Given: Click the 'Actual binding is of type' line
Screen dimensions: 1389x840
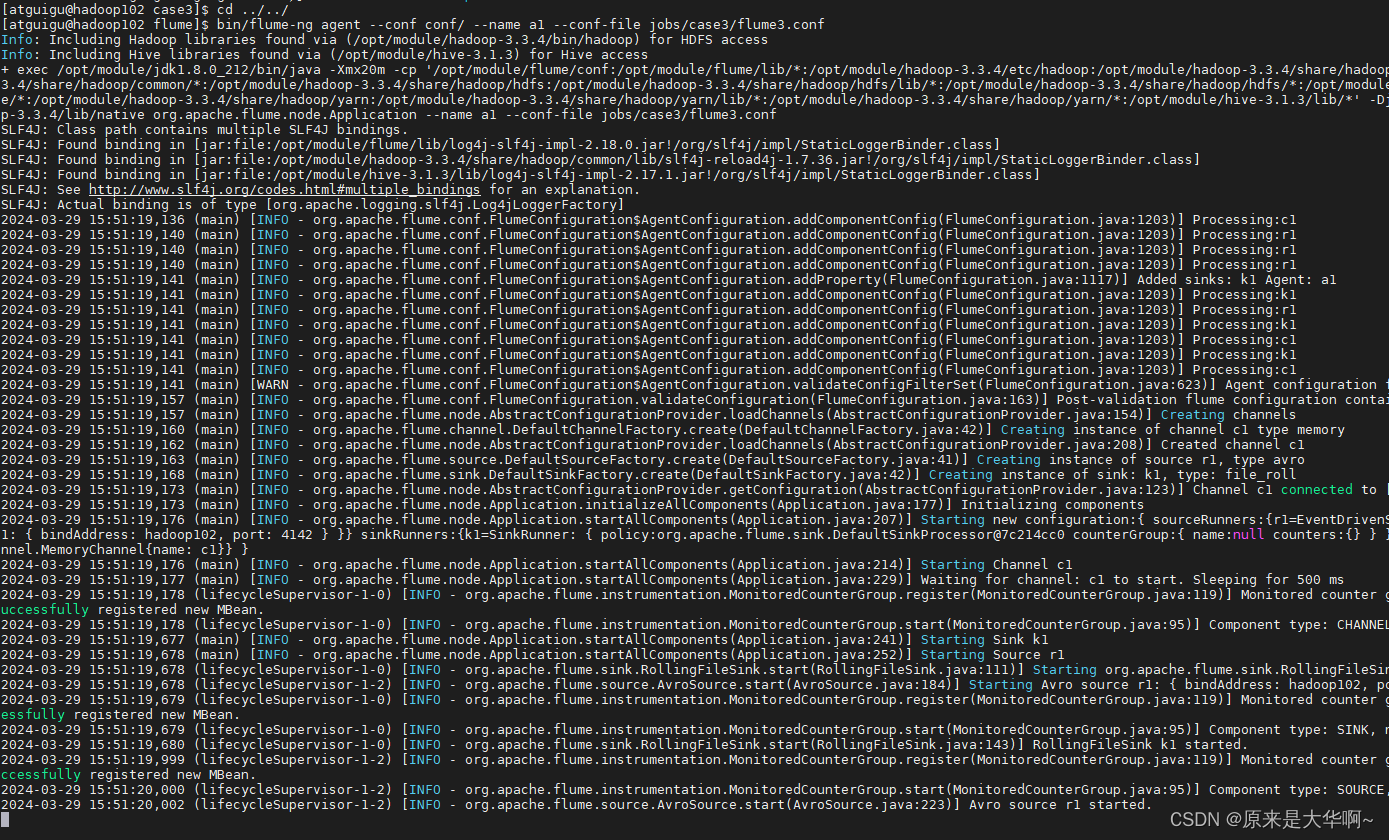Looking at the screenshot, I should (x=313, y=205).
